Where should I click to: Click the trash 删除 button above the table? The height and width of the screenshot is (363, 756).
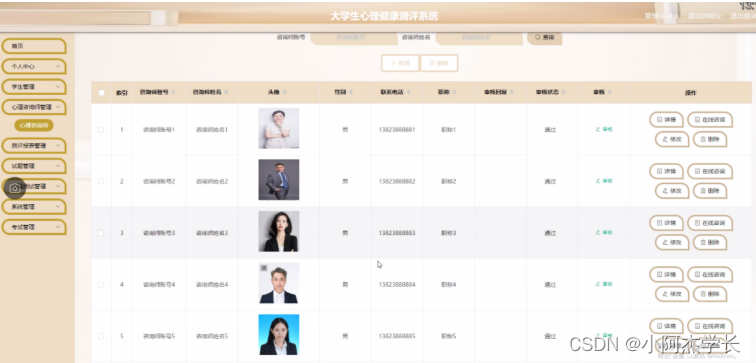[439, 63]
